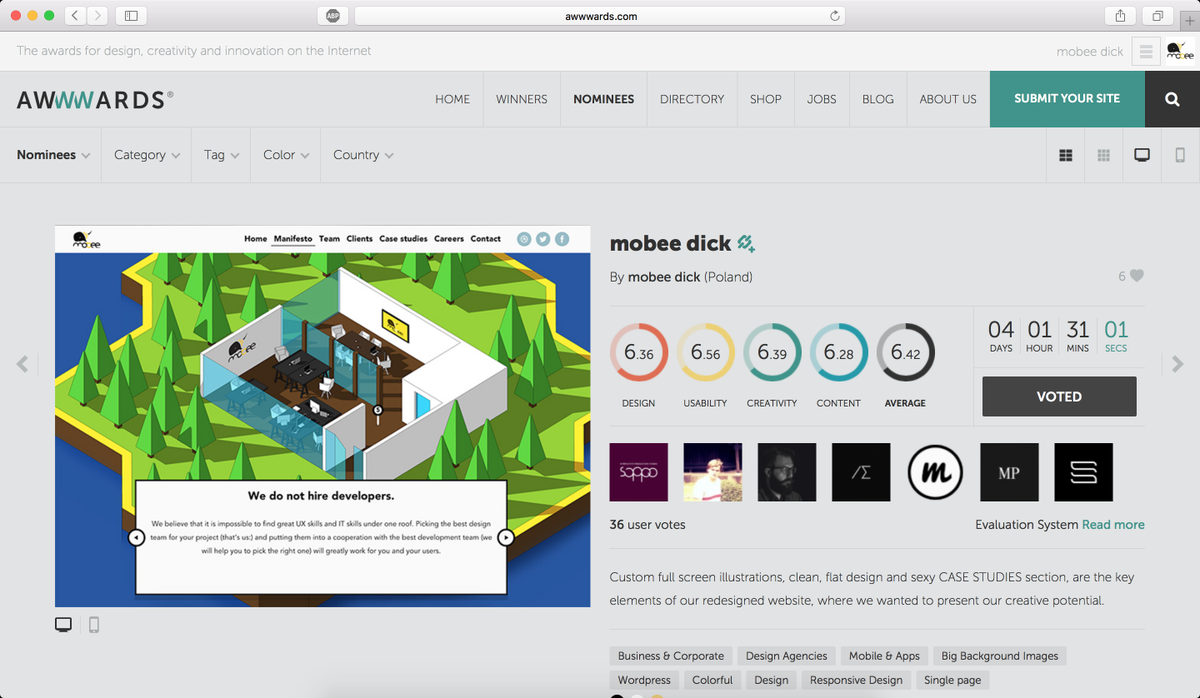Click the Usability score 6.56 gauge
The height and width of the screenshot is (698, 1200).
coord(705,353)
